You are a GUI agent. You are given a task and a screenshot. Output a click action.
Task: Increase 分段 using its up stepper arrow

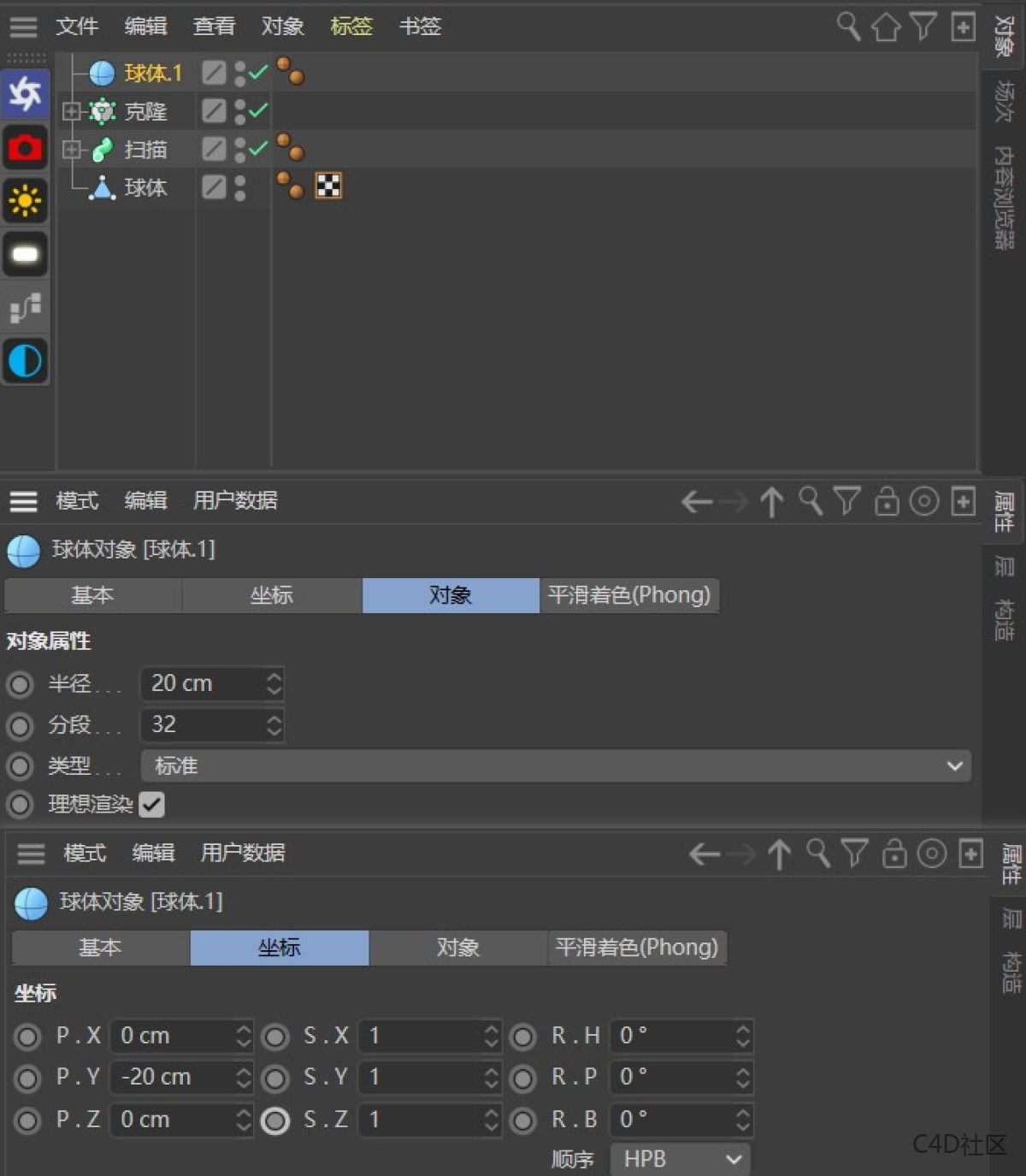[x=273, y=719]
